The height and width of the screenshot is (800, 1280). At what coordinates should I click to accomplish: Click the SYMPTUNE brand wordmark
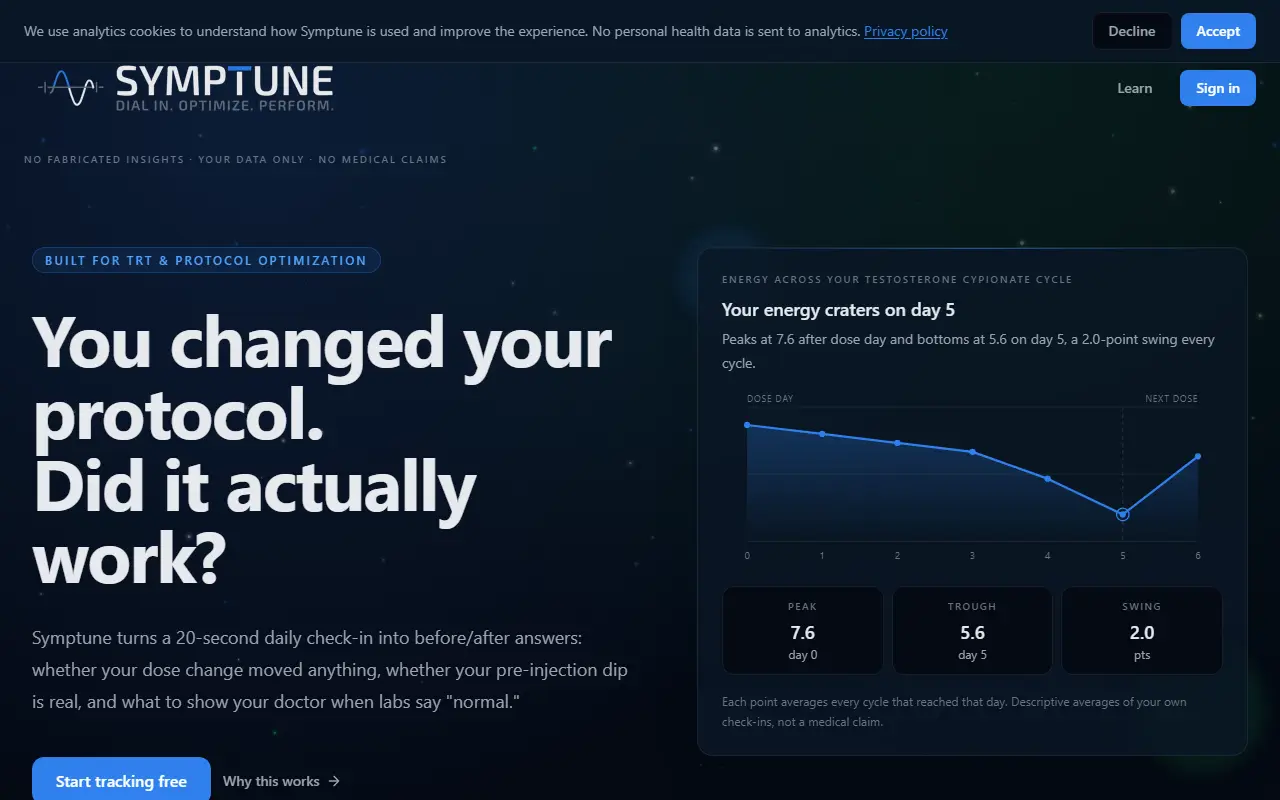click(x=225, y=80)
